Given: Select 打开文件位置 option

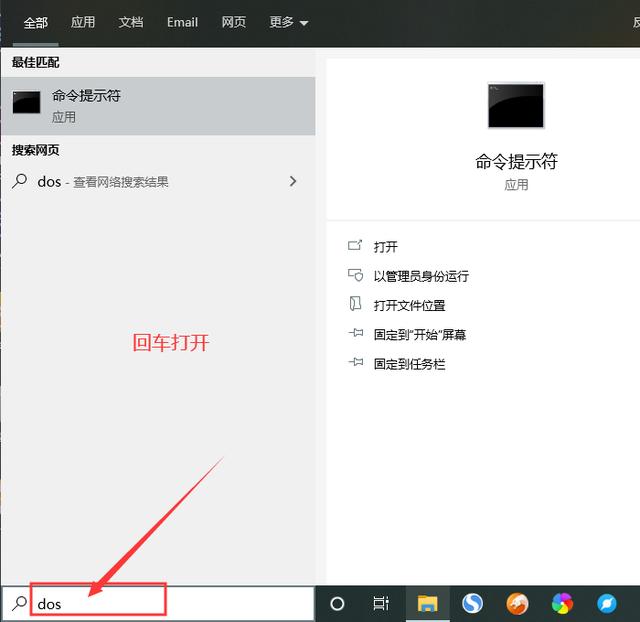Looking at the screenshot, I should click(x=409, y=305).
